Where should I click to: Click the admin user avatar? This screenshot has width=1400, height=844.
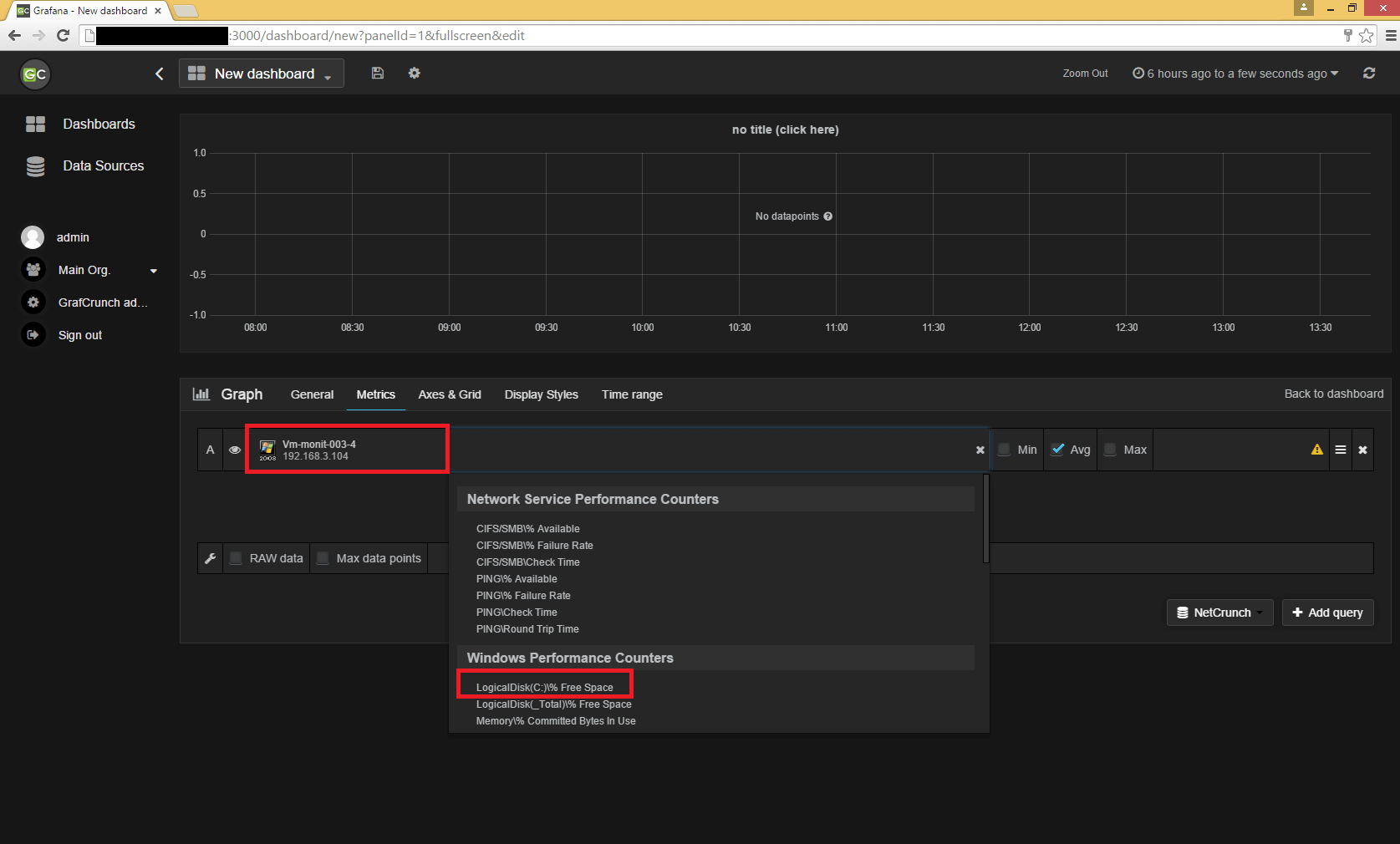click(x=33, y=237)
